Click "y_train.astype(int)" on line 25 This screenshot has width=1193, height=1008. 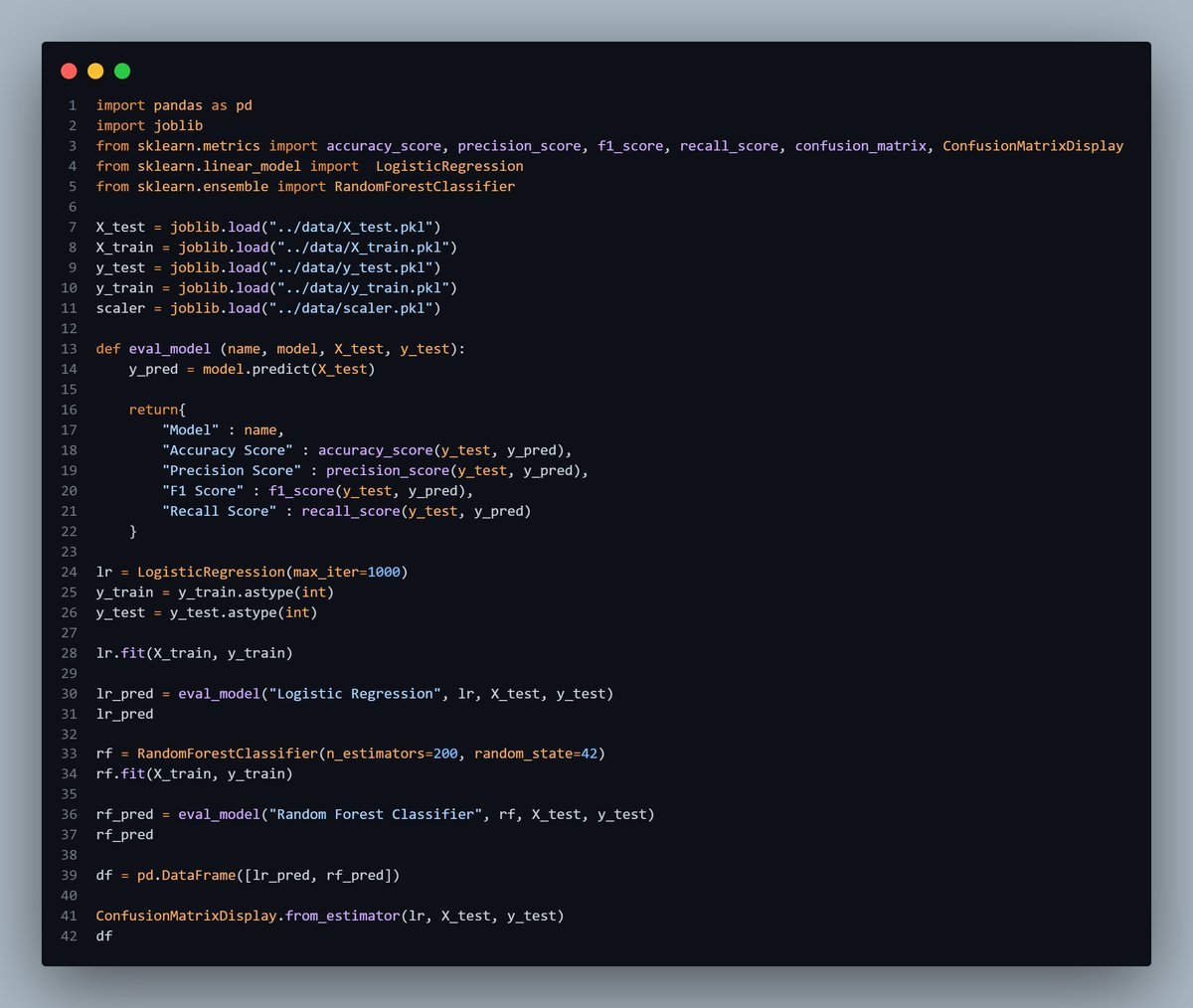point(256,592)
